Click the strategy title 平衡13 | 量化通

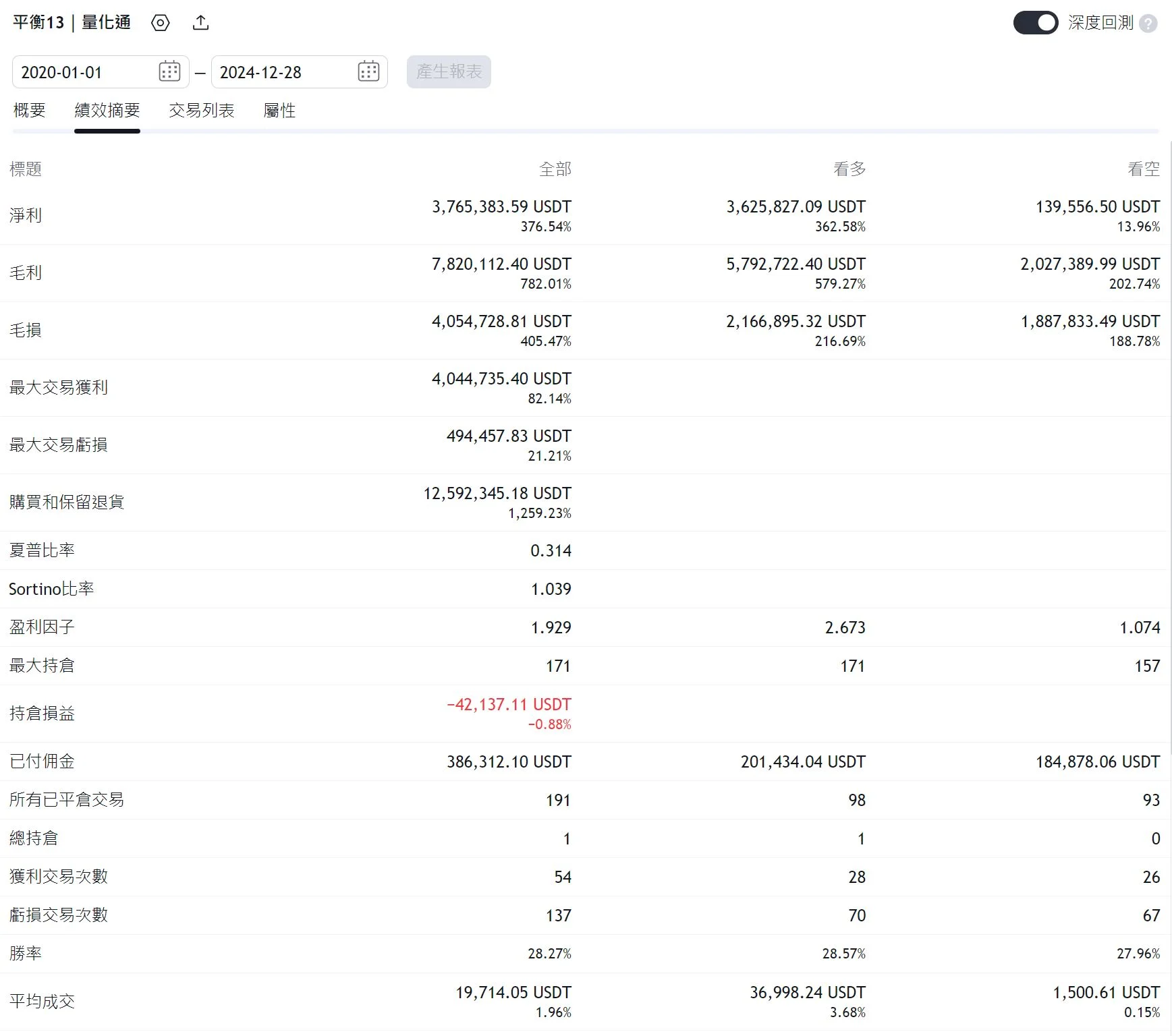click(72, 23)
